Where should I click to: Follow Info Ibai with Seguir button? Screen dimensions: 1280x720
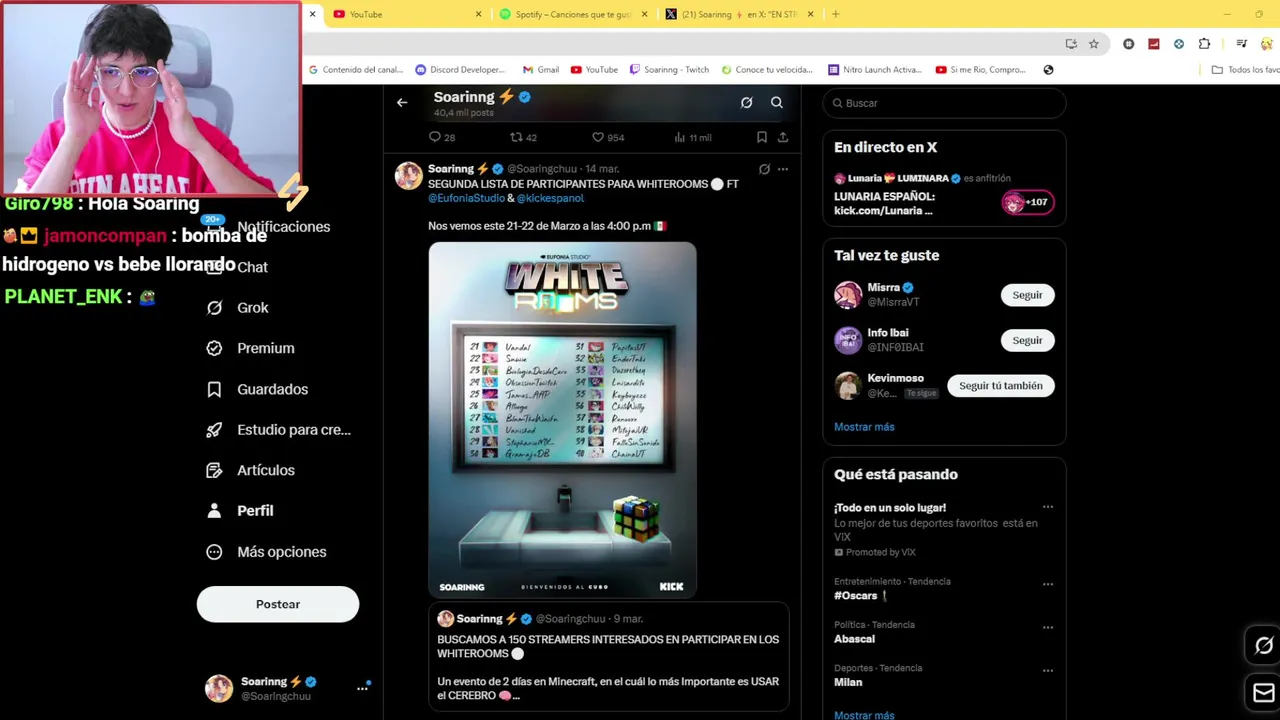[x=1027, y=340]
